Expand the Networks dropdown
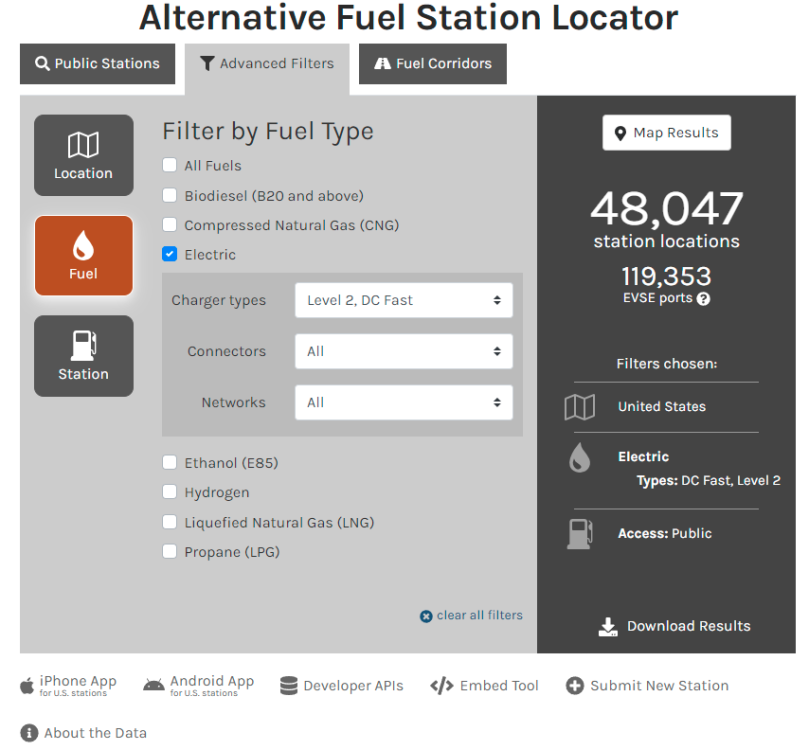This screenshot has width=809, height=750. coord(403,402)
